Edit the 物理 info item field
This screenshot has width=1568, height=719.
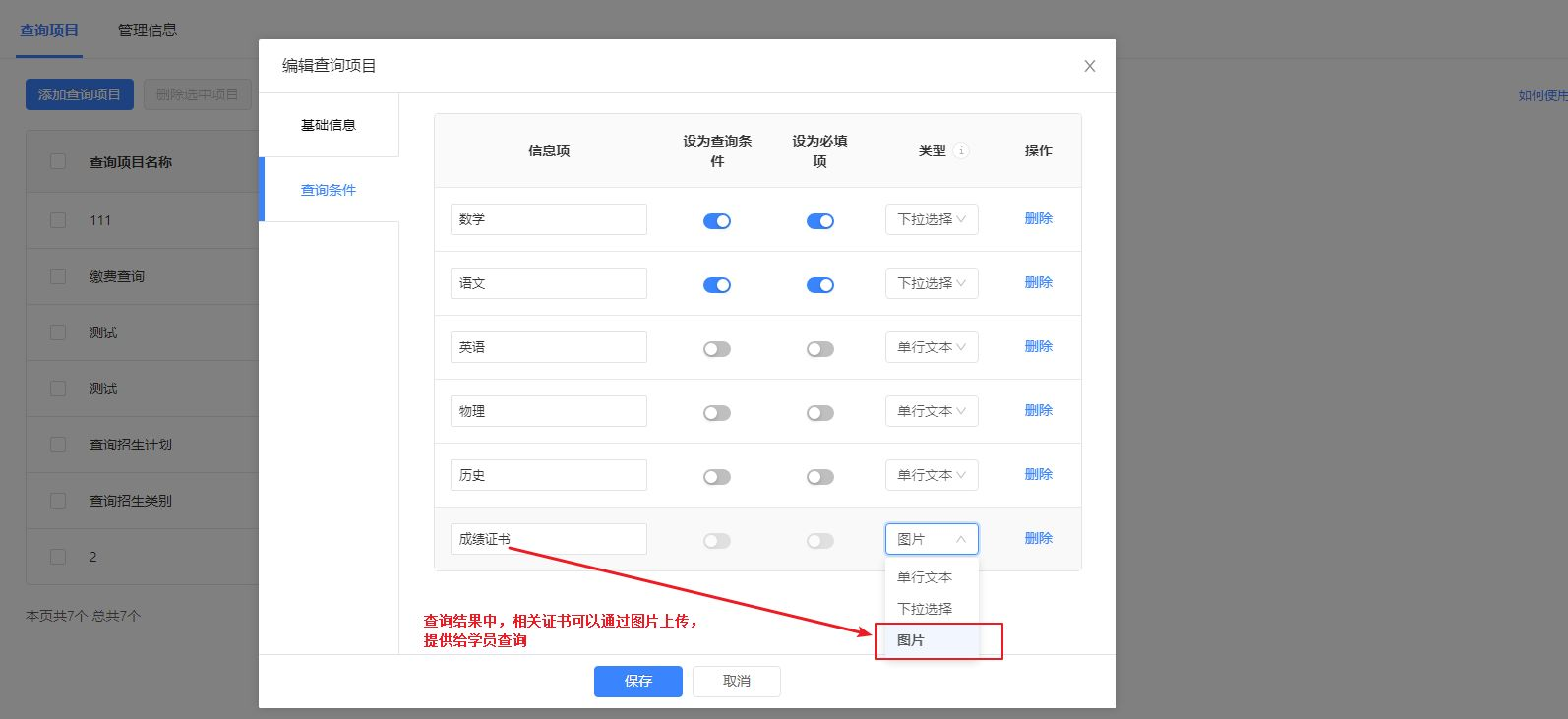[549, 411]
